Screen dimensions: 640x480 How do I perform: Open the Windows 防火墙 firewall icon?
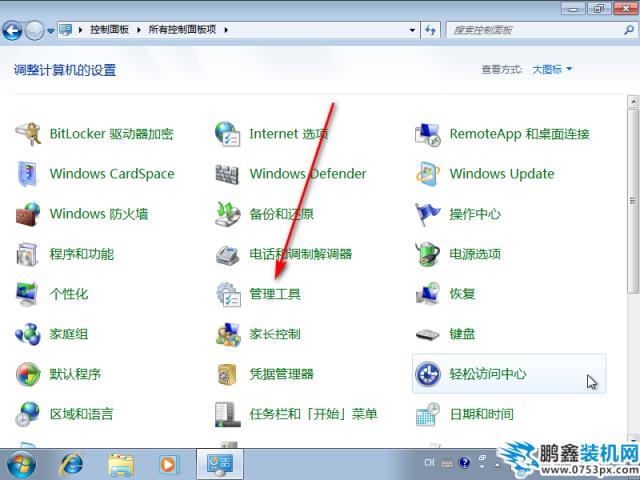28,213
